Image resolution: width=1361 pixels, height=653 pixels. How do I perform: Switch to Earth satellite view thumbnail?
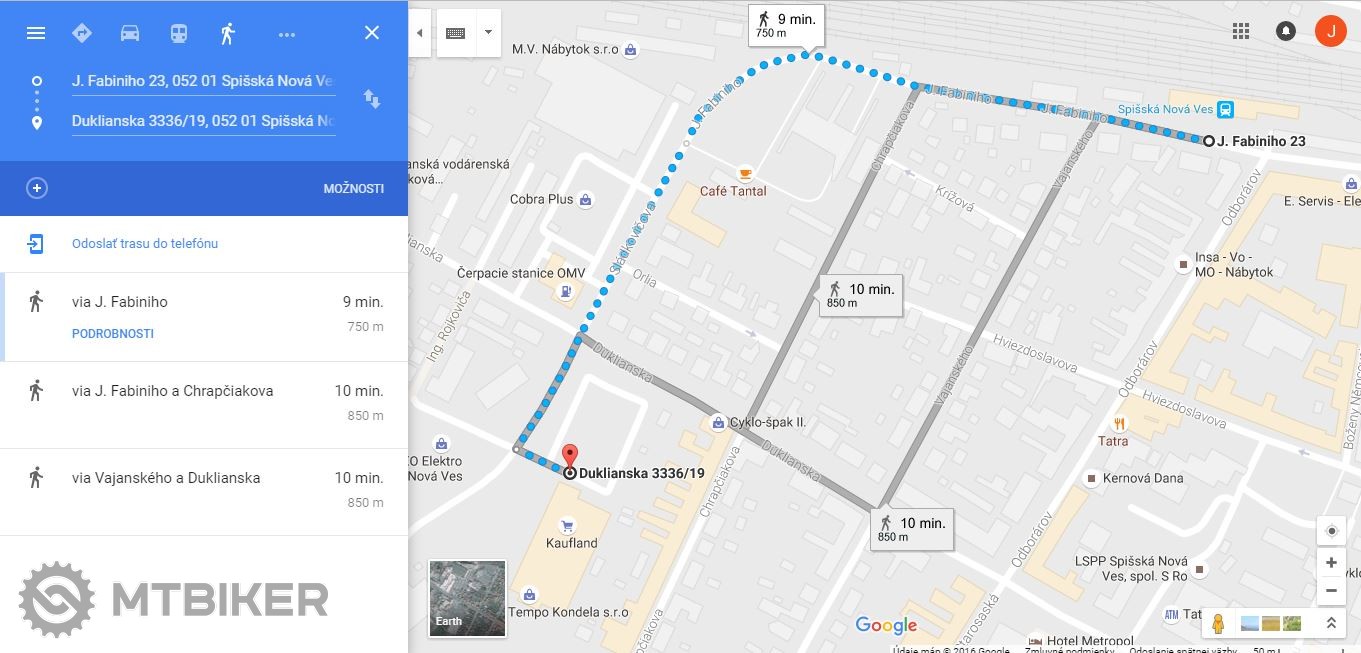(467, 598)
